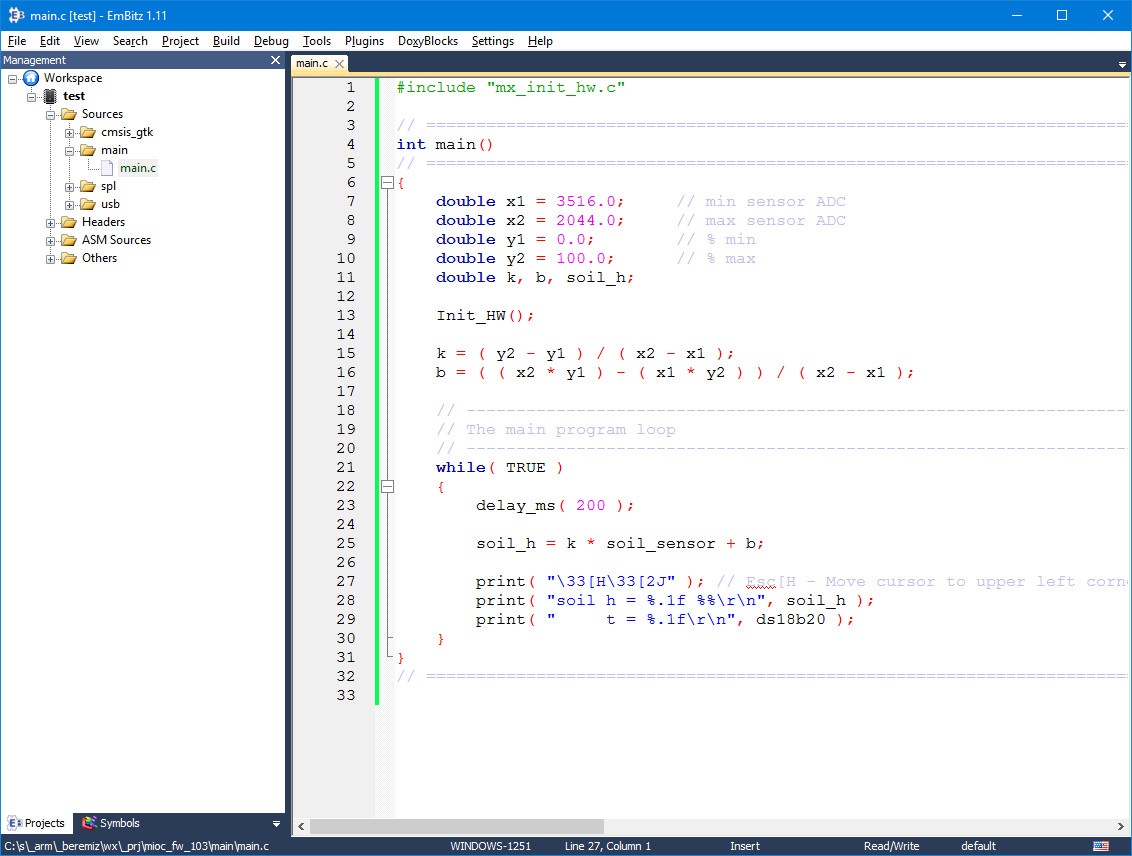Close the main.c editor tab
The image size is (1132, 856).
339,64
